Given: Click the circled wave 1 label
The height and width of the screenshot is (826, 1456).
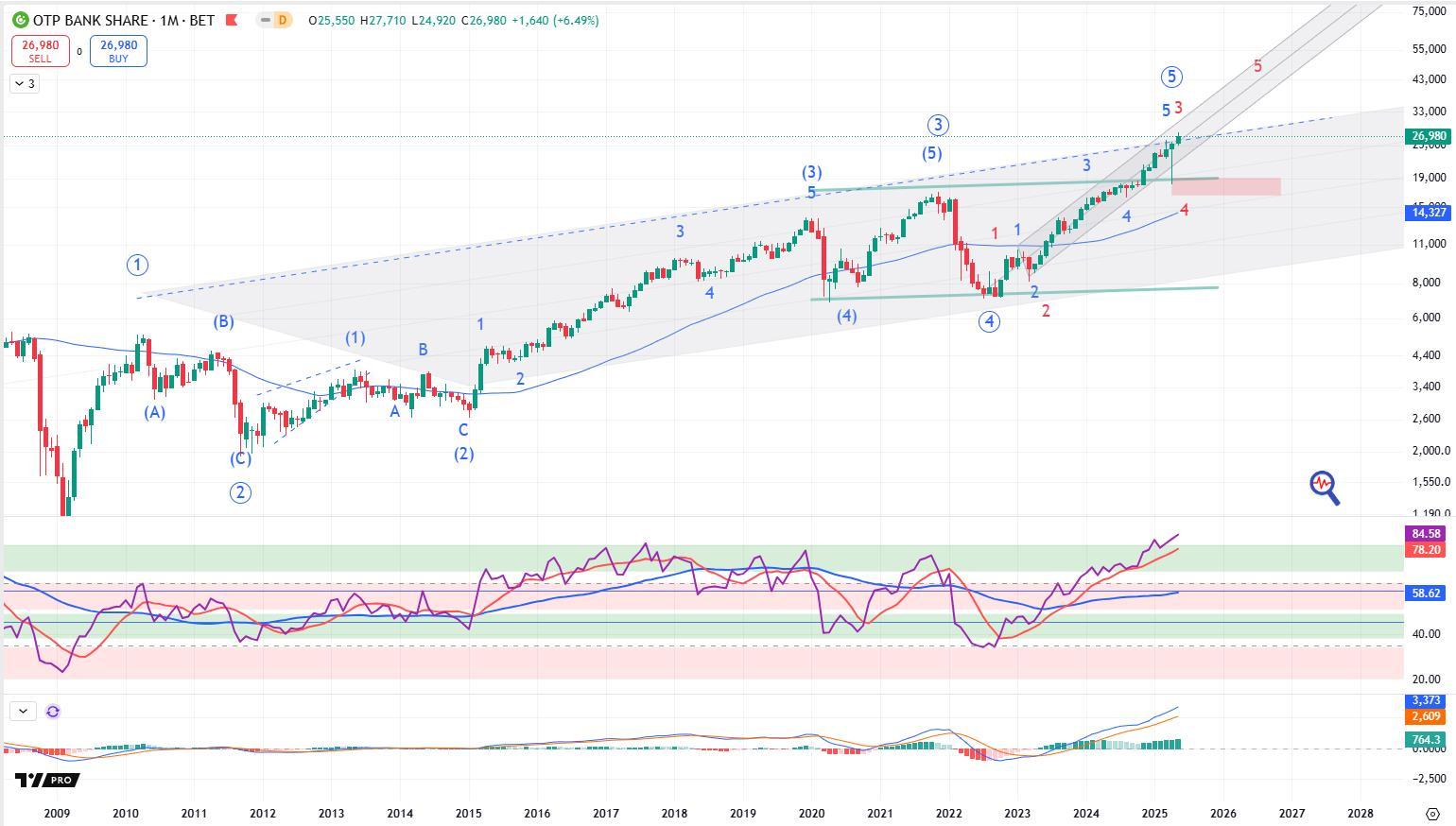Looking at the screenshot, I should click(137, 265).
